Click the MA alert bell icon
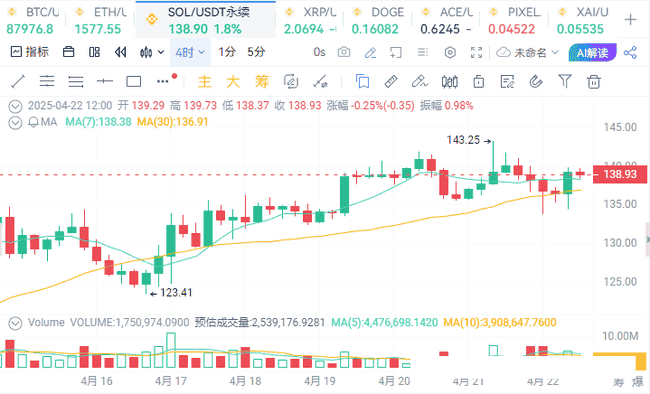Viewport: 650px width, 394px height. (34, 122)
